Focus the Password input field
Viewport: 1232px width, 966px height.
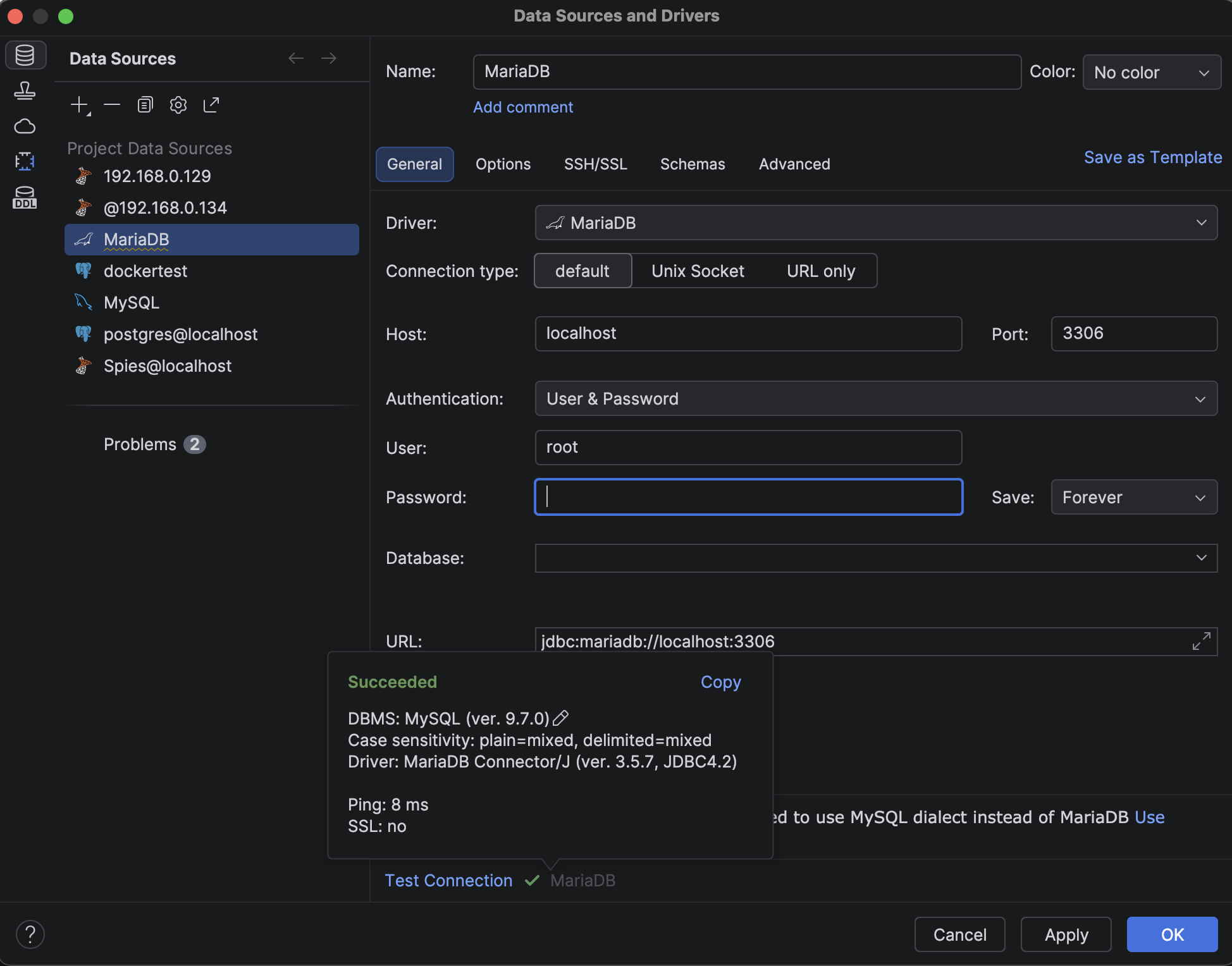[x=748, y=497]
